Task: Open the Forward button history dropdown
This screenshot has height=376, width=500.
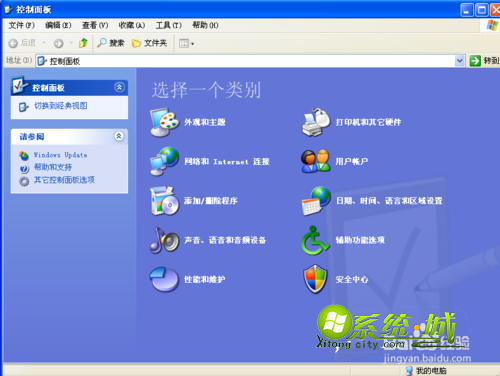Action: [x=71, y=43]
